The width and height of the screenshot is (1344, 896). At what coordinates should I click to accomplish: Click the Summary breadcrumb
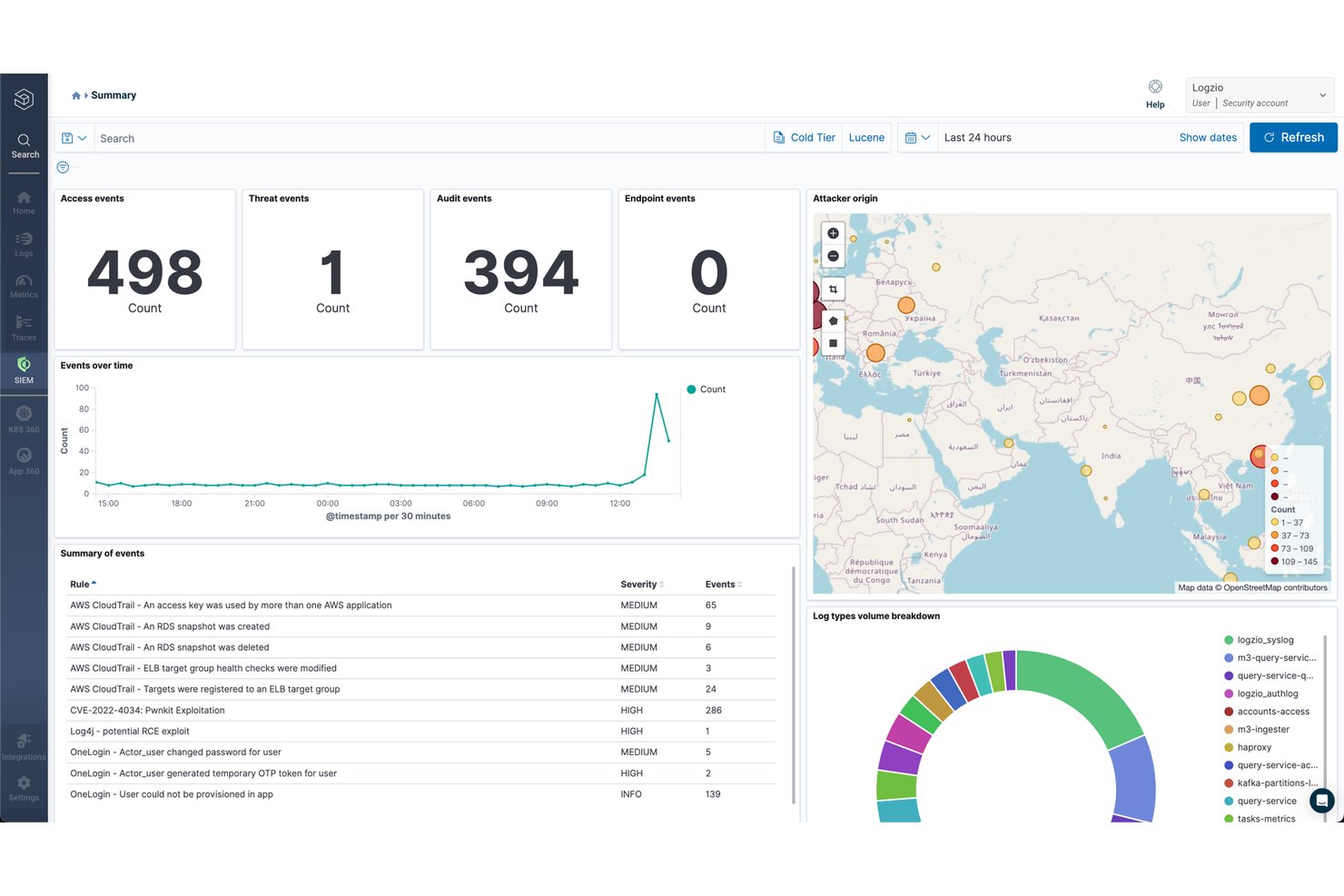[x=114, y=95]
